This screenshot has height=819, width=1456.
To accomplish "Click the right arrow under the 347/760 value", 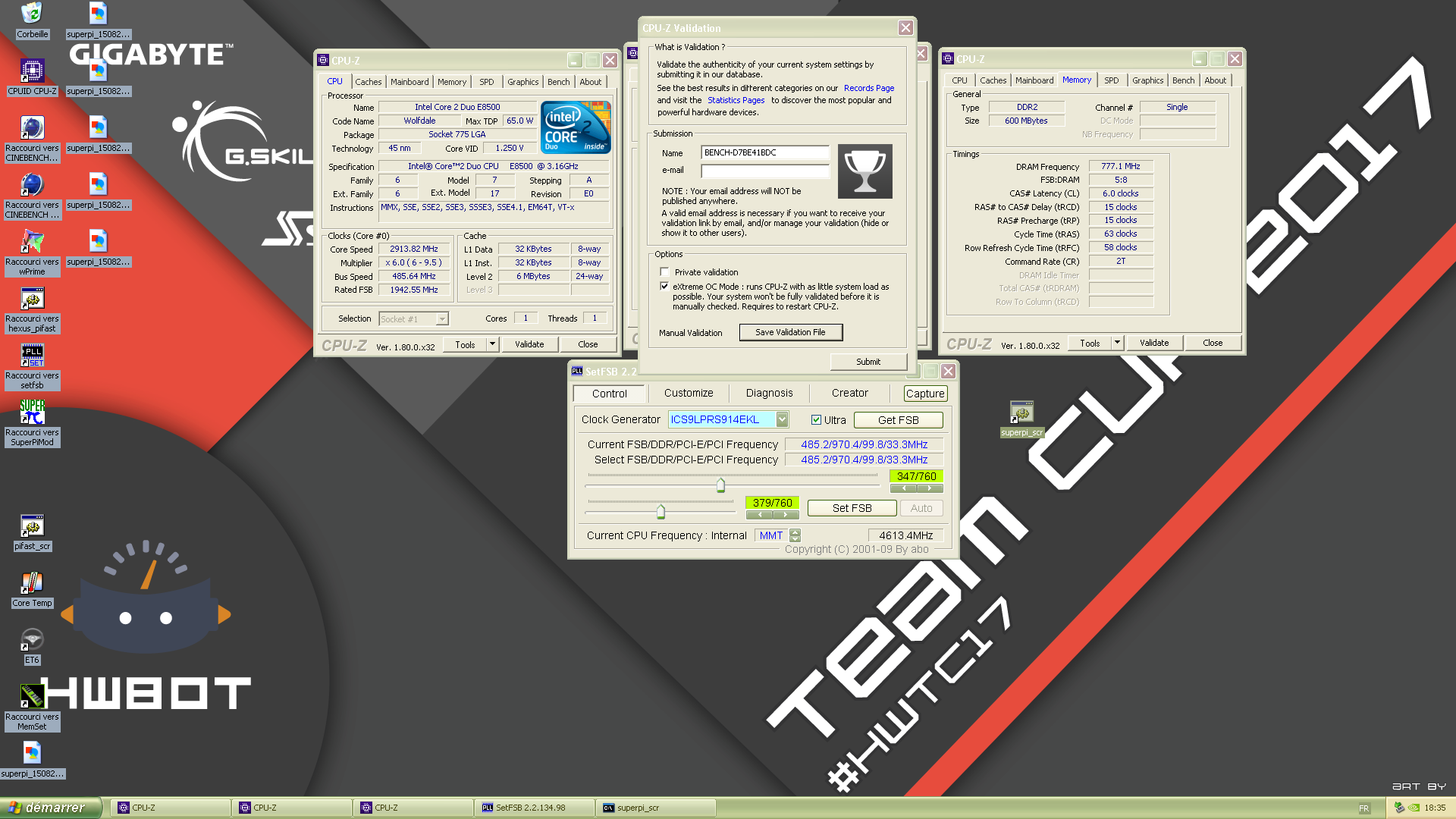I will [930, 488].
